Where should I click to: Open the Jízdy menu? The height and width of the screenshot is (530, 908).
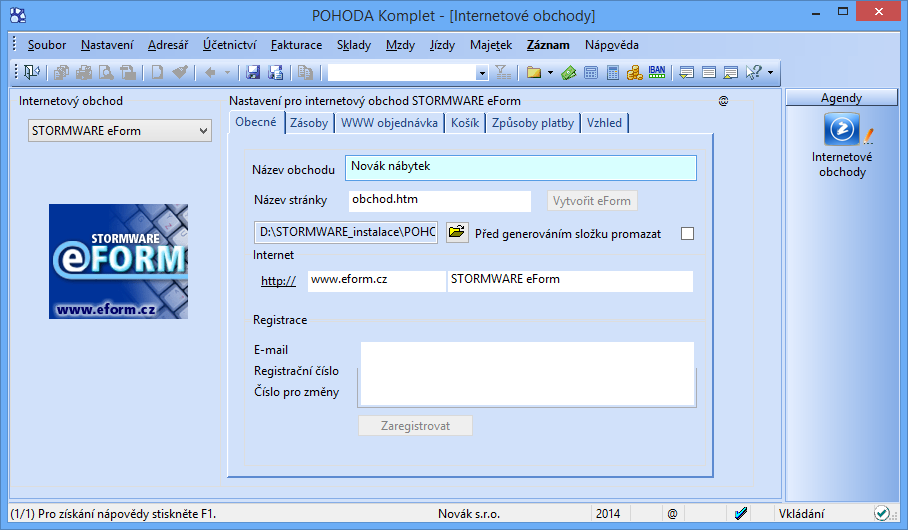(x=442, y=45)
